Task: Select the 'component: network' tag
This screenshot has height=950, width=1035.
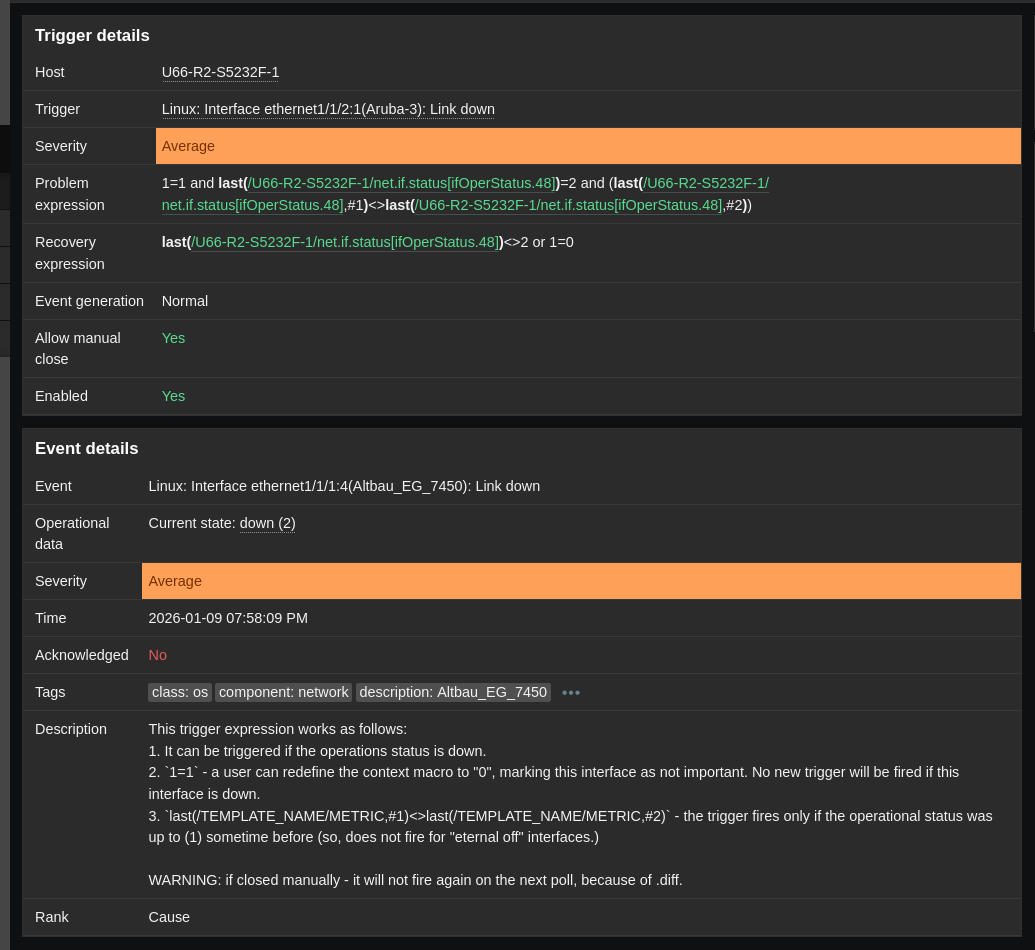Action: pos(284,692)
